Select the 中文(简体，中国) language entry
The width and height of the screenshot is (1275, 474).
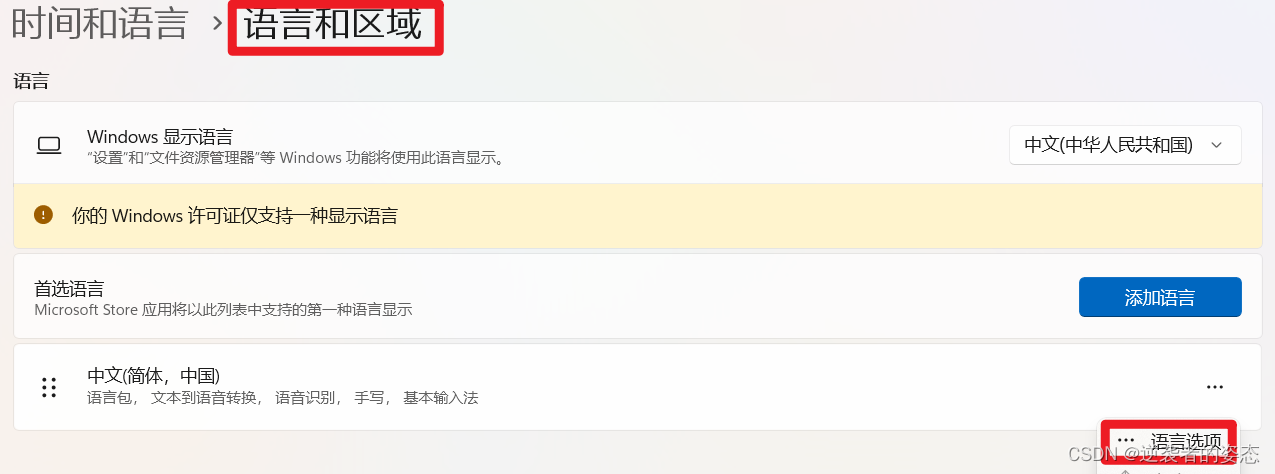(638, 387)
